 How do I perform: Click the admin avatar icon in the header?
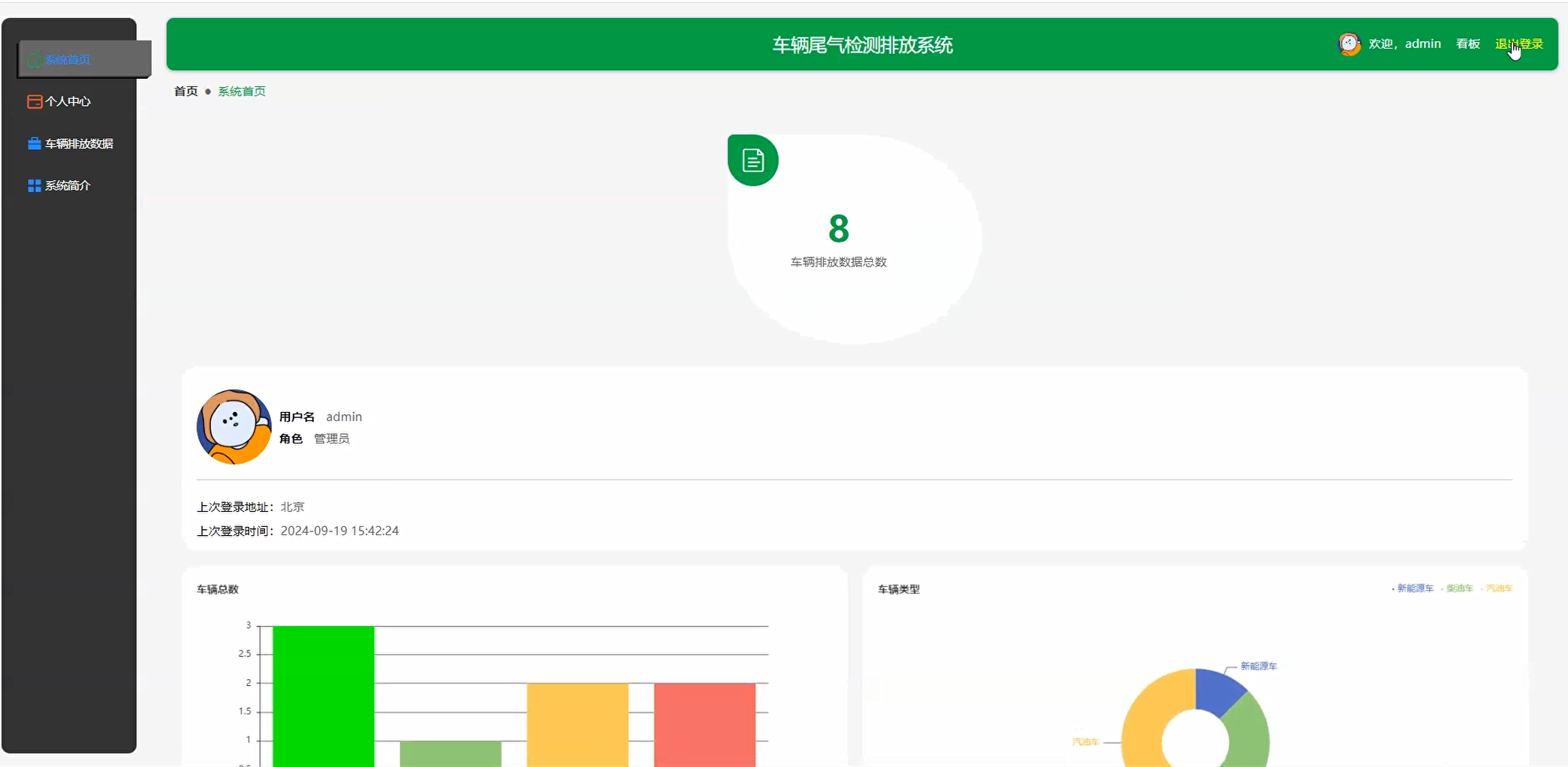(1349, 44)
